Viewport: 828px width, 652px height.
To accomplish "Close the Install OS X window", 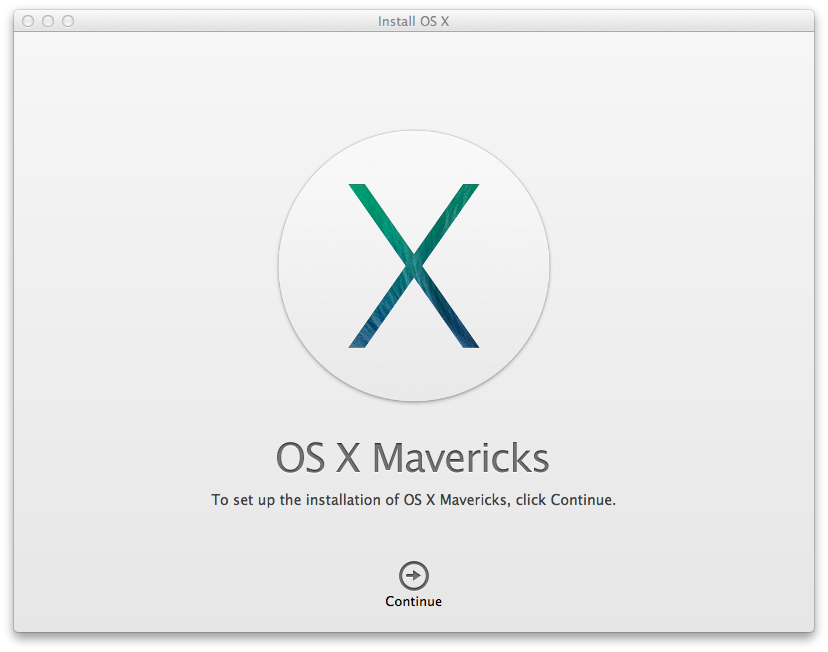I will pos(28,21).
